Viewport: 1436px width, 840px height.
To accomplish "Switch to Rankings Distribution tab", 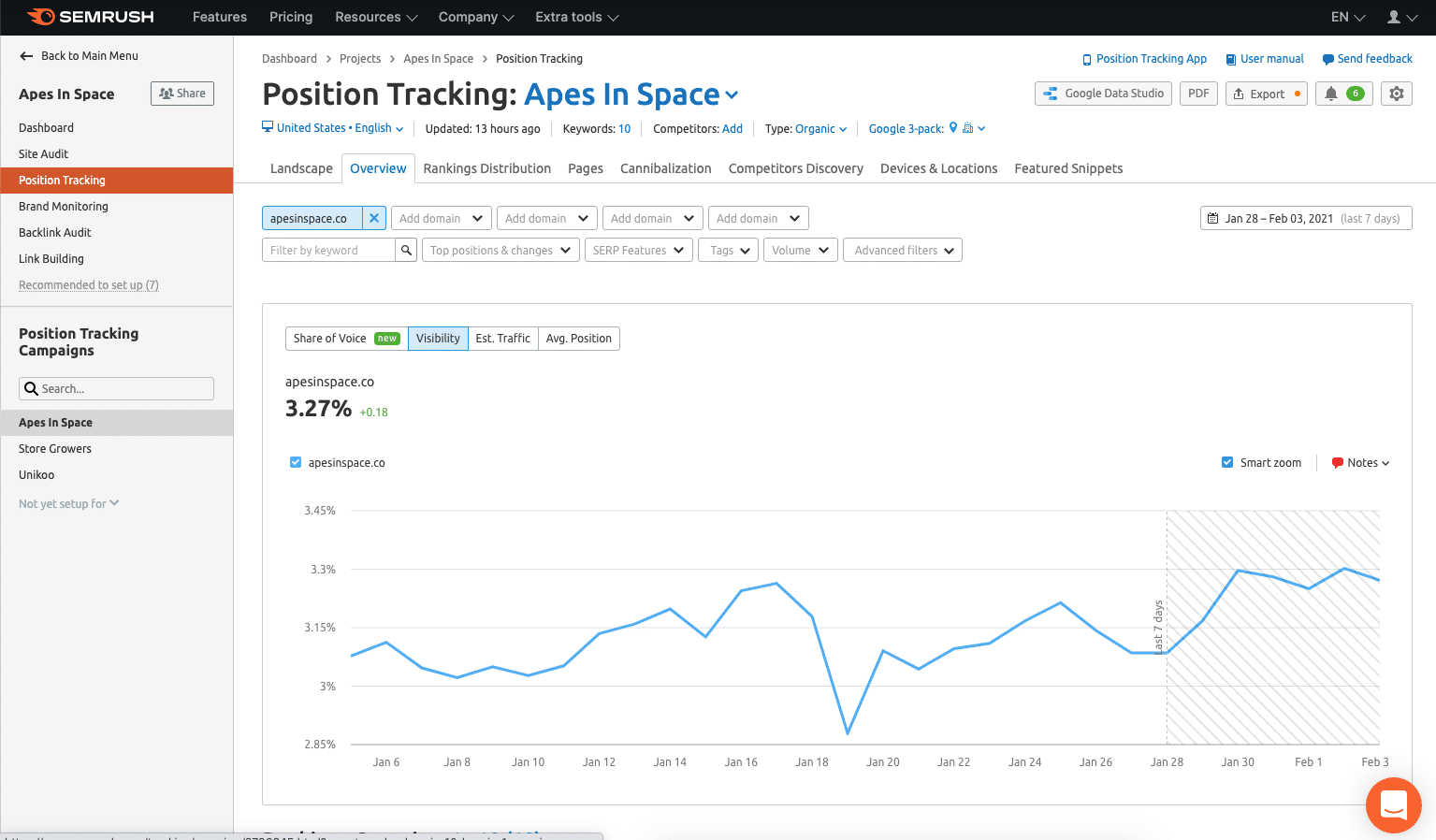I will [x=486, y=168].
